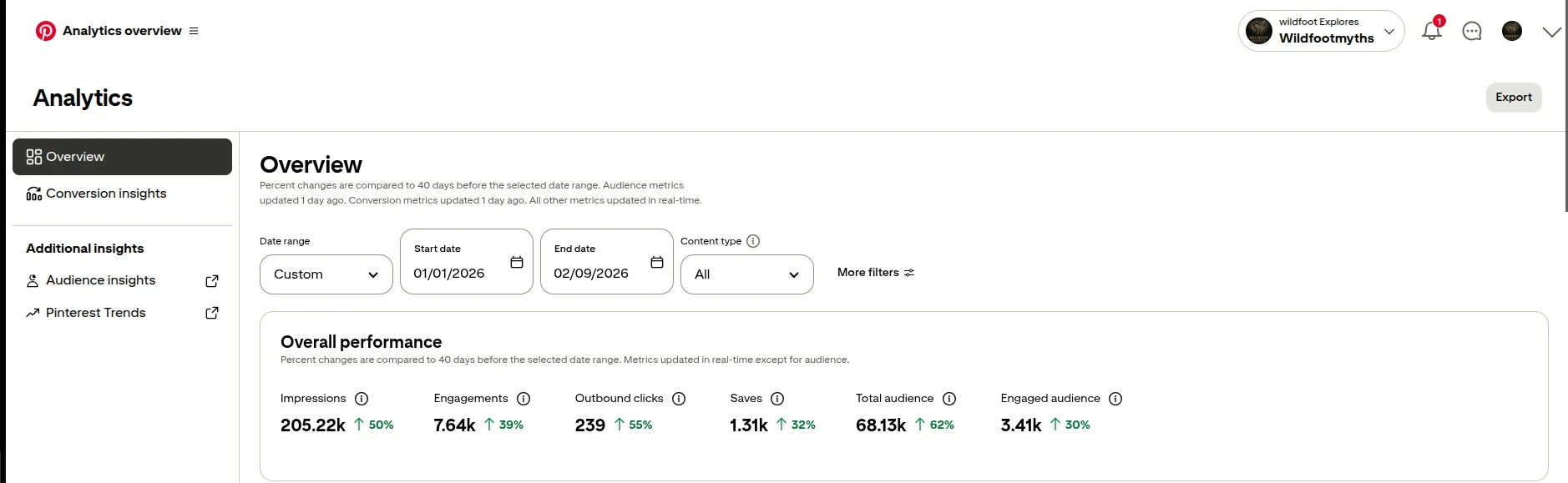Image resolution: width=1568 pixels, height=483 pixels.
Task: Open More filters options
Action: (876, 273)
